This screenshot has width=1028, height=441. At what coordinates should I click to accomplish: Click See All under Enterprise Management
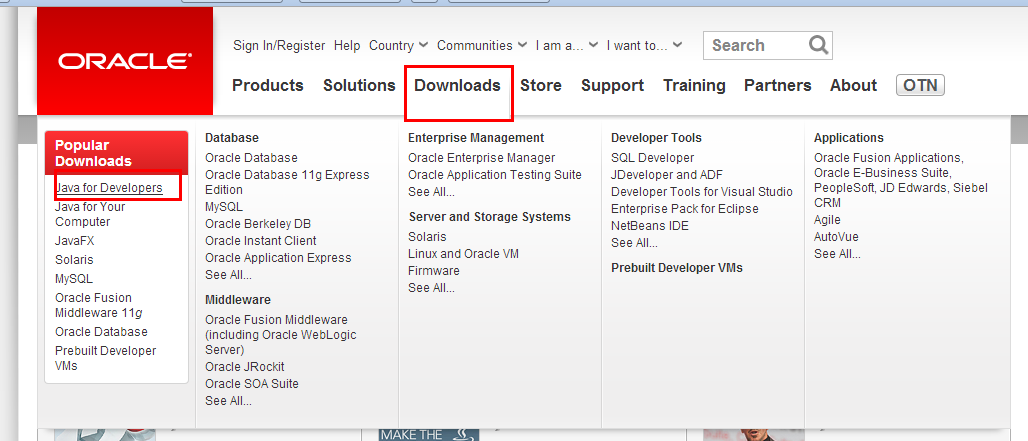point(431,192)
